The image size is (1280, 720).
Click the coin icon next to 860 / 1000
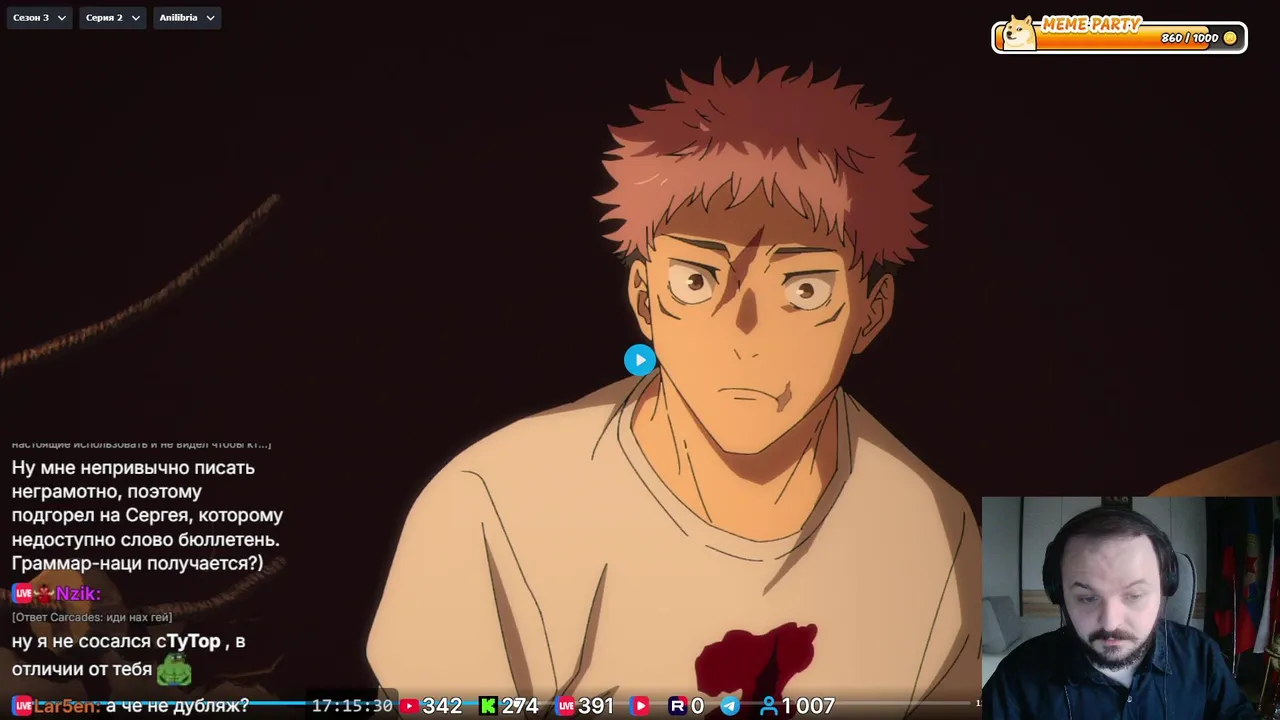[x=1230, y=38]
